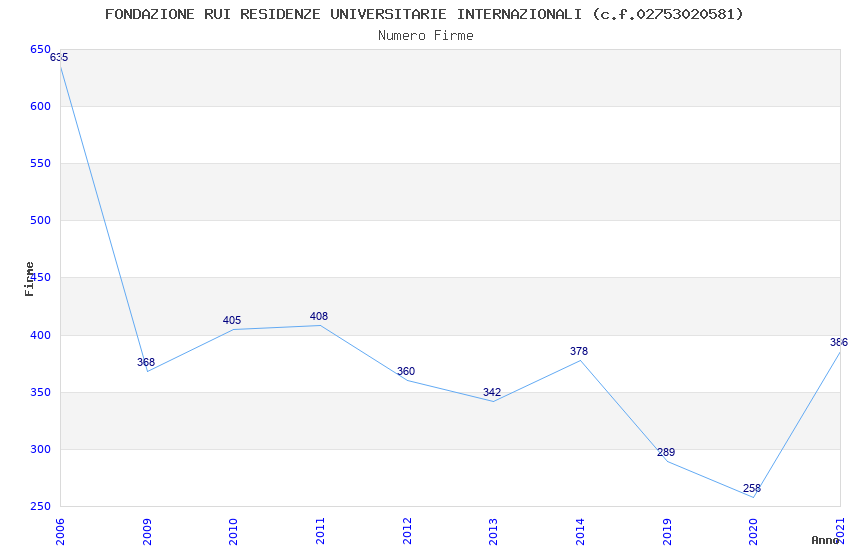Click the data label 360
Screen dimensions: 850x550
(x=405, y=371)
